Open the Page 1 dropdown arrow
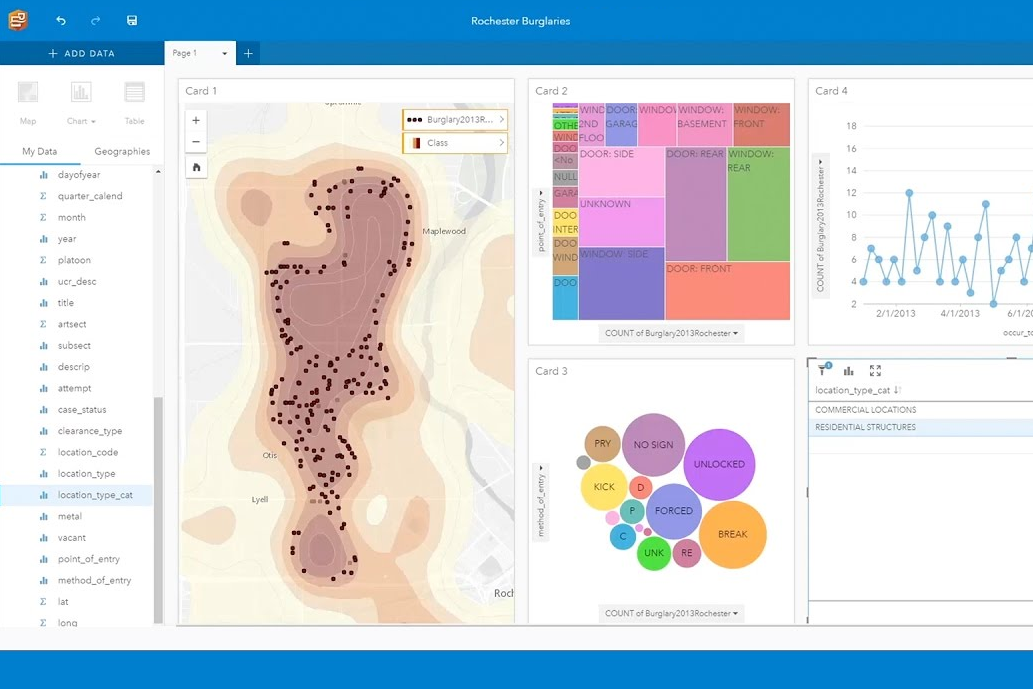Screen dimensions: 1033x689 (x=225, y=53)
